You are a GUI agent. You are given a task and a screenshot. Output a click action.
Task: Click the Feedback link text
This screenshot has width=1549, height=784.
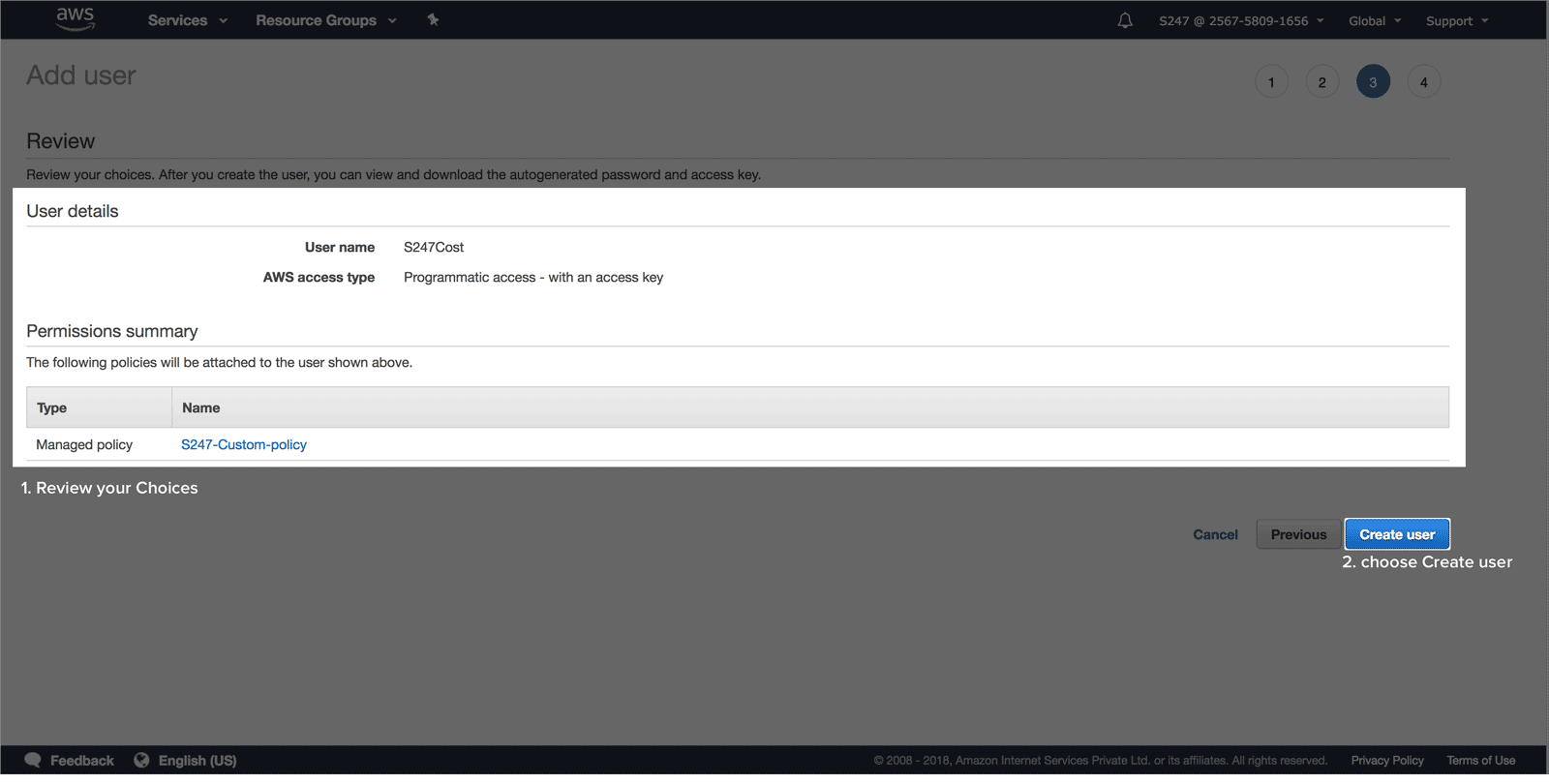pyautogui.click(x=82, y=760)
